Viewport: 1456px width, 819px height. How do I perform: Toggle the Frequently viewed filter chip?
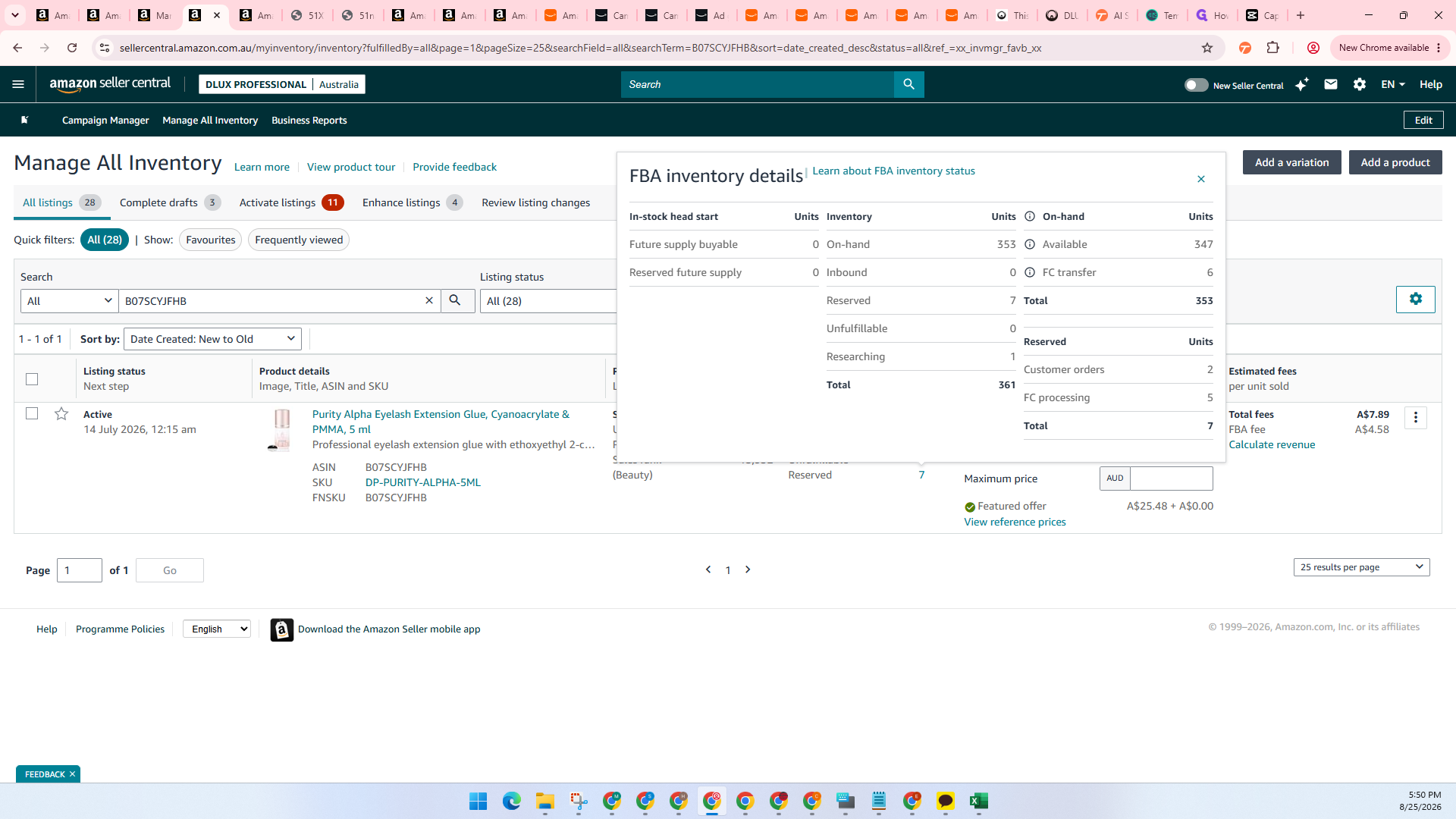point(299,240)
